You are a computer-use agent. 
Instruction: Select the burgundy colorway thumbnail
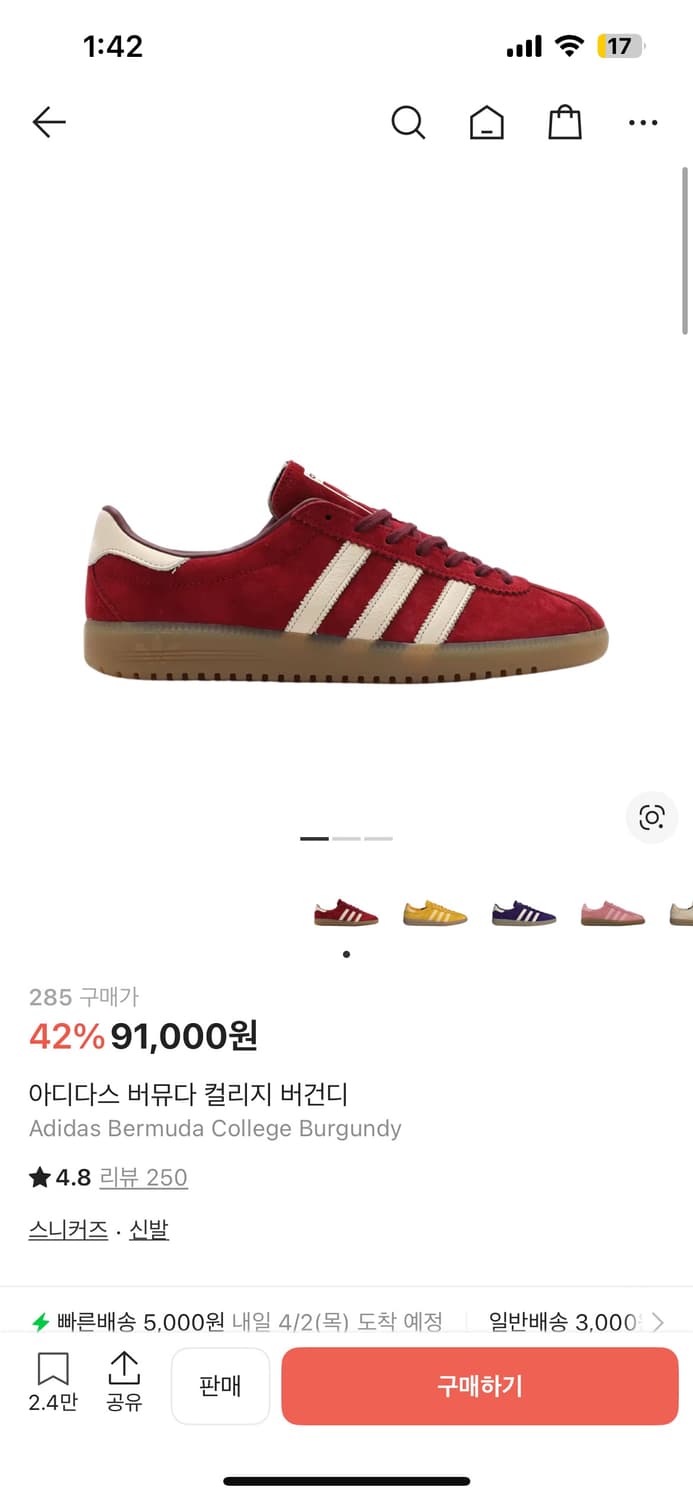346,913
